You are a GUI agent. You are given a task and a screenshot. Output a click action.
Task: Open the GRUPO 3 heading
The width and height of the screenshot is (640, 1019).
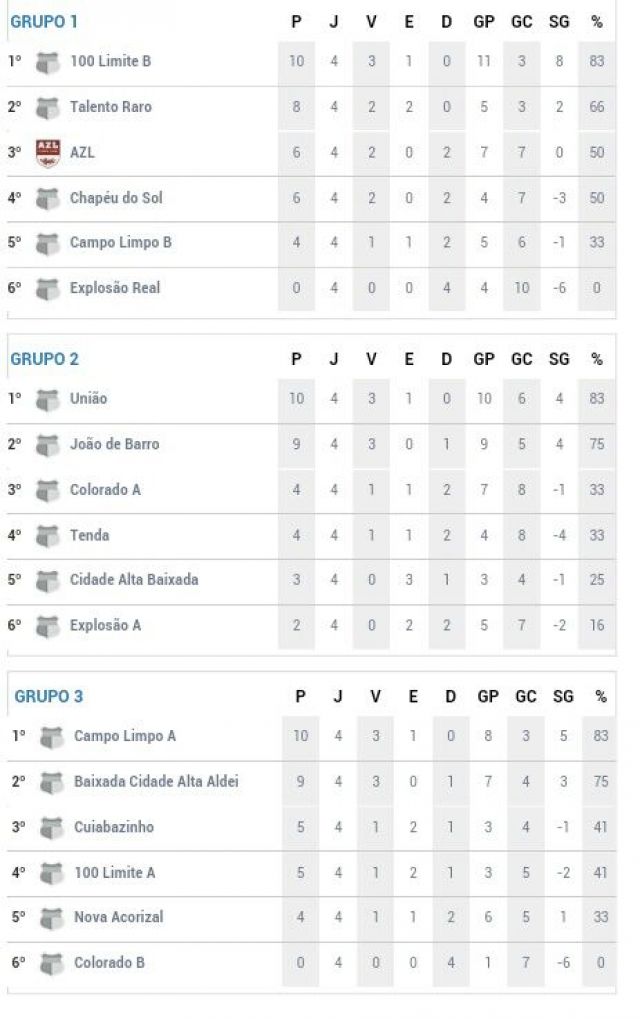(x=49, y=696)
